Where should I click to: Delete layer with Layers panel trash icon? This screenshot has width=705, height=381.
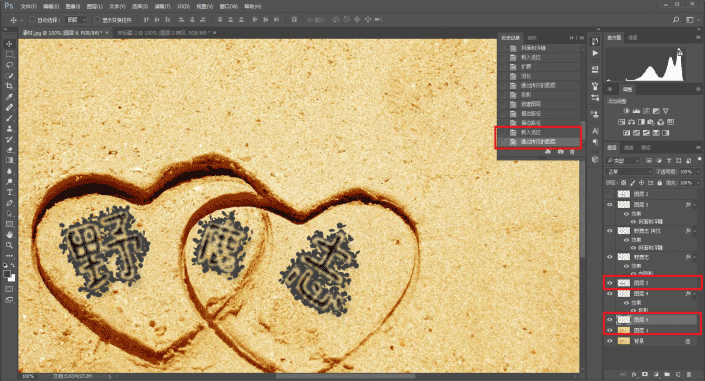tap(689, 374)
